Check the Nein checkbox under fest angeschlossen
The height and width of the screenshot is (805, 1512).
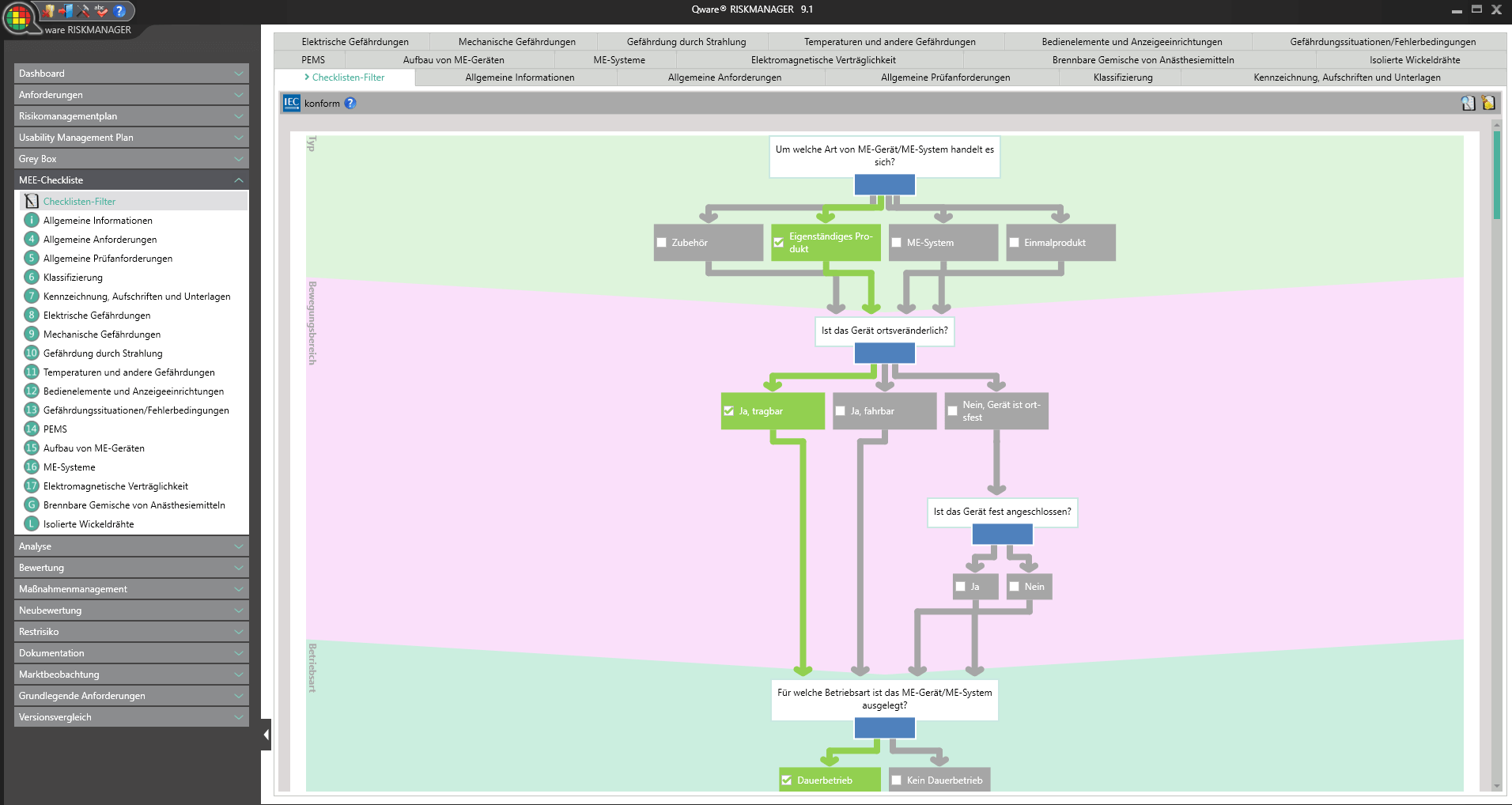[1015, 587]
